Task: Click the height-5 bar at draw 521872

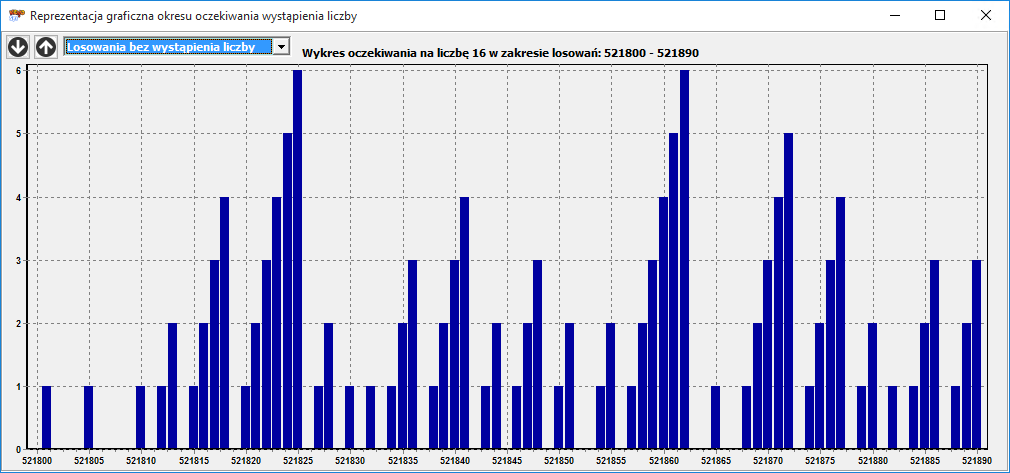Action: [x=789, y=291]
